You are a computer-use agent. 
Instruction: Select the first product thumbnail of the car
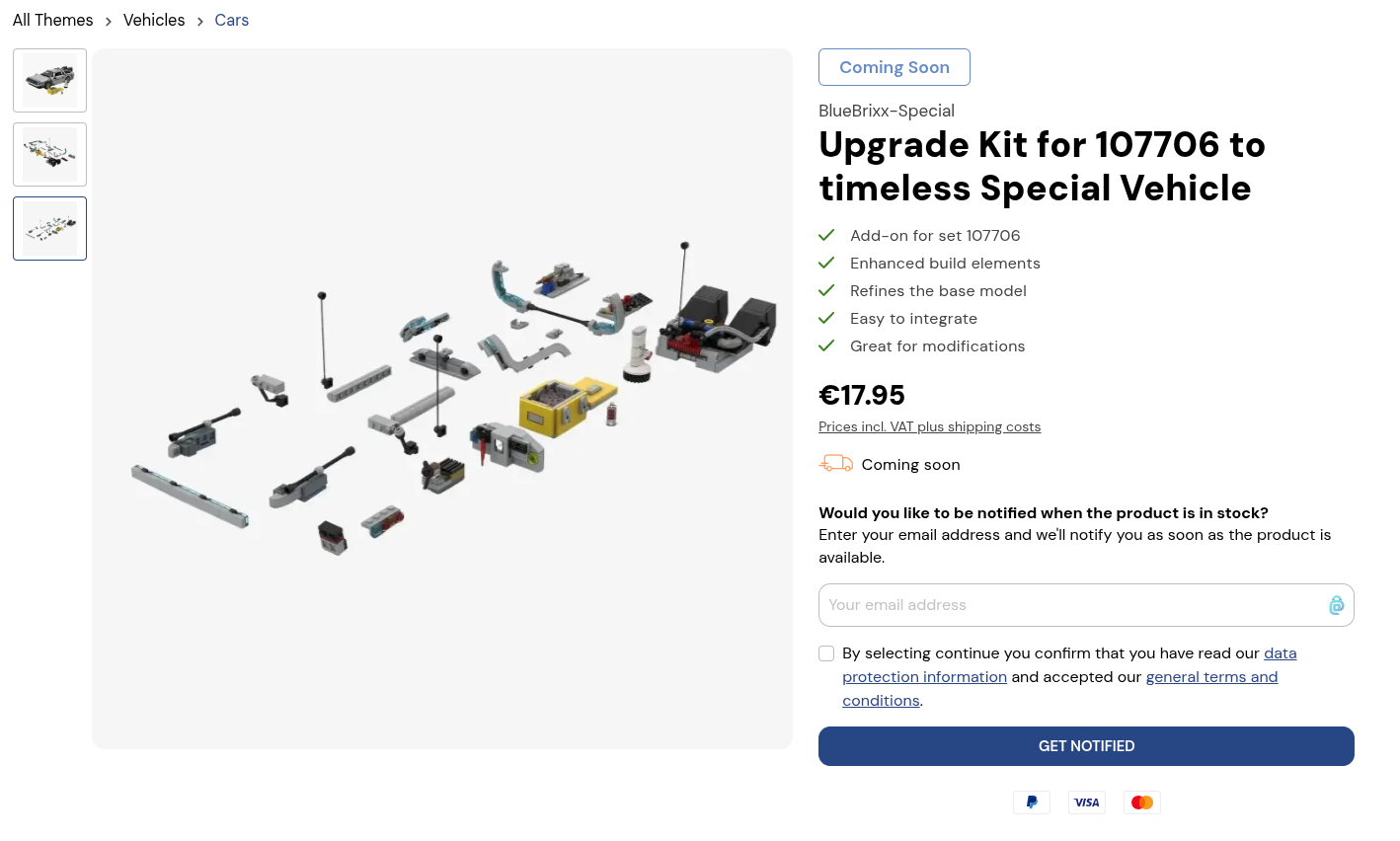click(49, 80)
